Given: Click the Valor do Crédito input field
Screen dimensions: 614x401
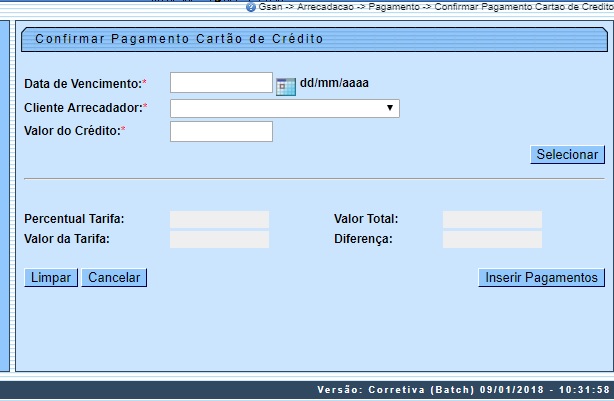Looking at the screenshot, I should point(221,132).
